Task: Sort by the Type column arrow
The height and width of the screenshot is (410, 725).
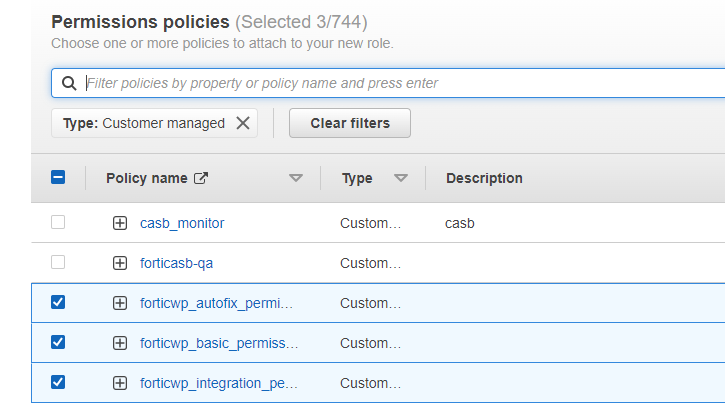Action: pos(401,178)
